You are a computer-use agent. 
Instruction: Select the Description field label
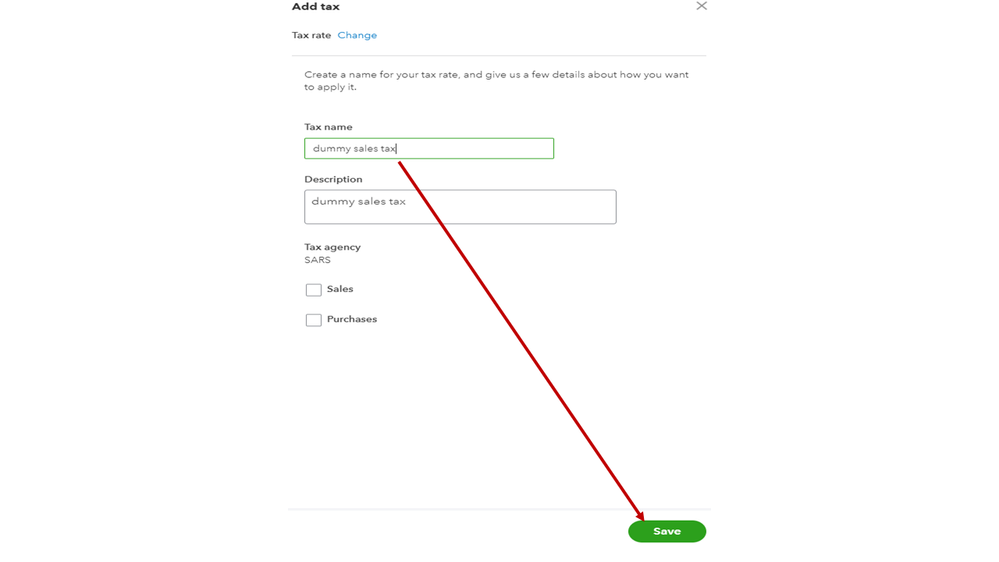(333, 179)
